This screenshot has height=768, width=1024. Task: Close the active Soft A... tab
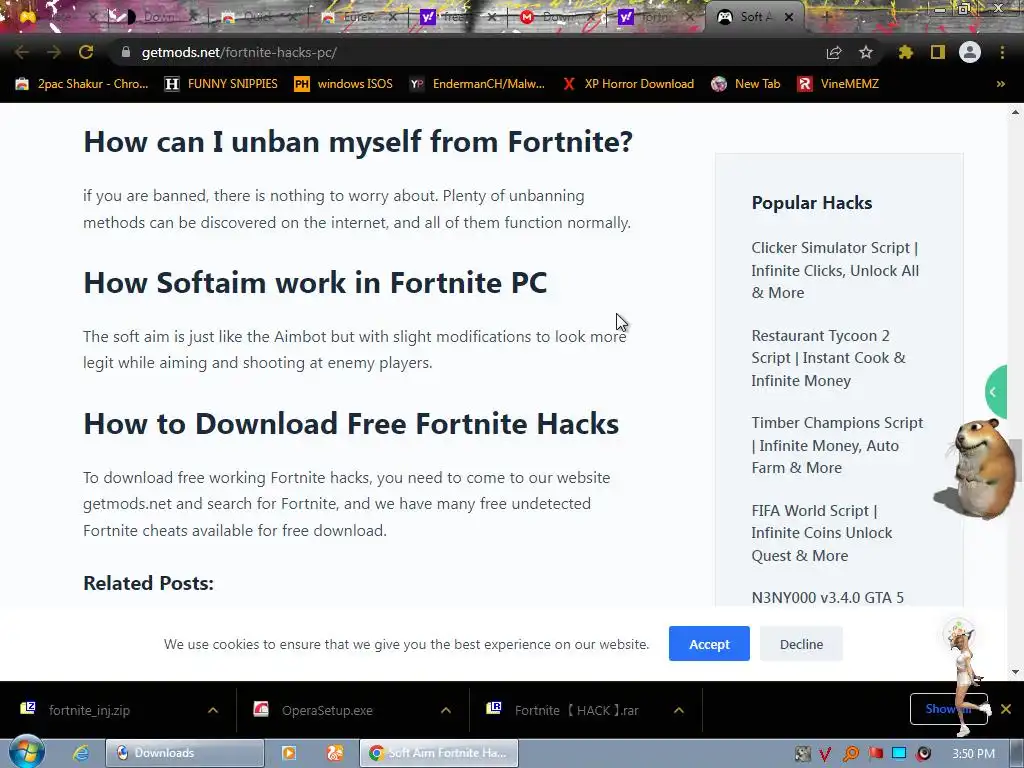[x=789, y=18]
